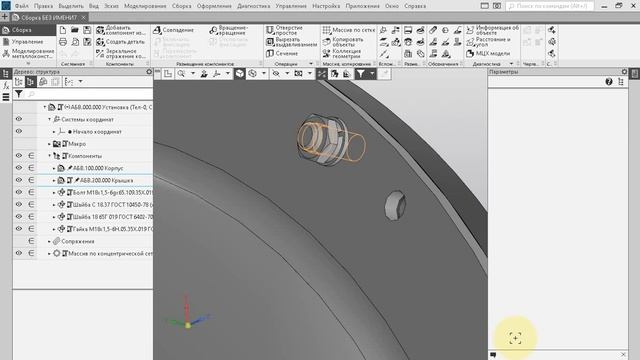Select Управление toolbar set
Image resolution: width=640 pixels, height=360 pixels.
coord(28,42)
